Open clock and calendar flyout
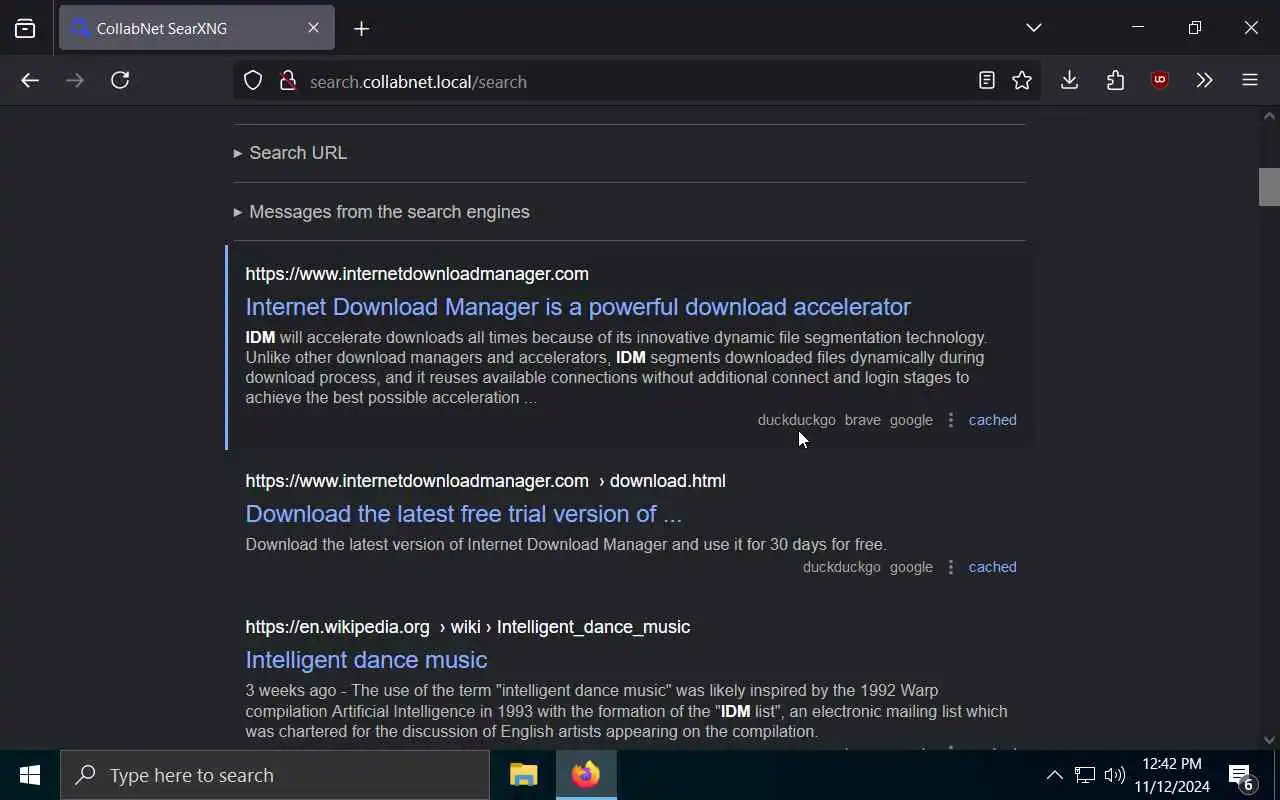The height and width of the screenshot is (800, 1280). (1171, 775)
